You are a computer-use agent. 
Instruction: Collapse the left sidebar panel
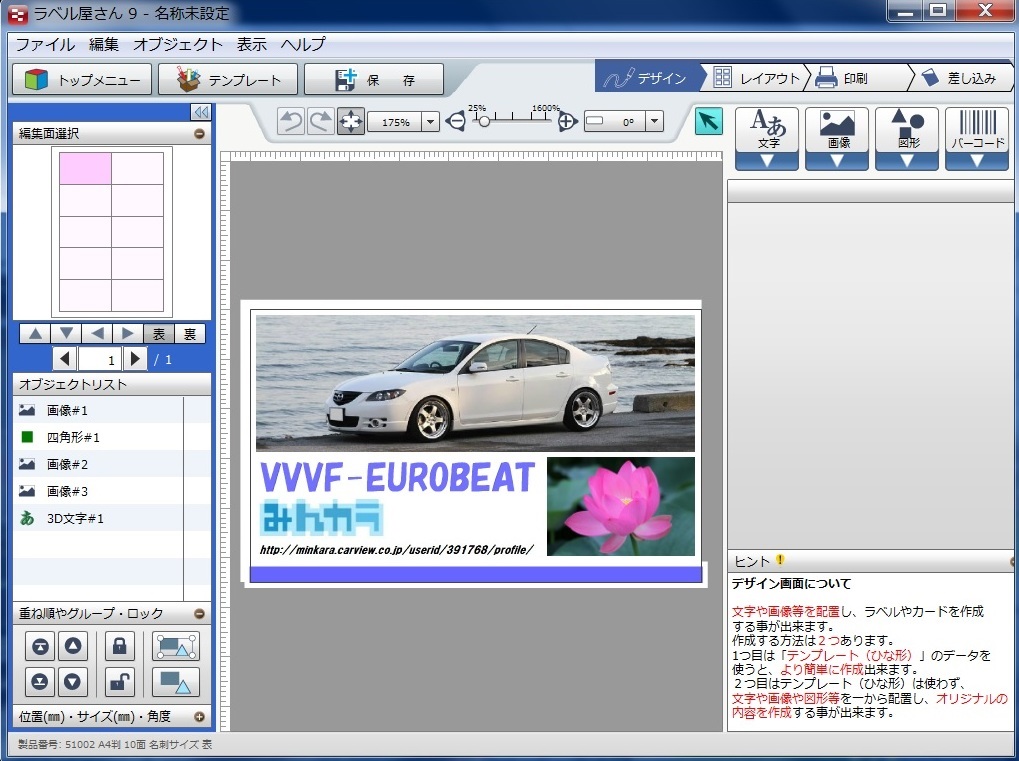click(x=201, y=112)
